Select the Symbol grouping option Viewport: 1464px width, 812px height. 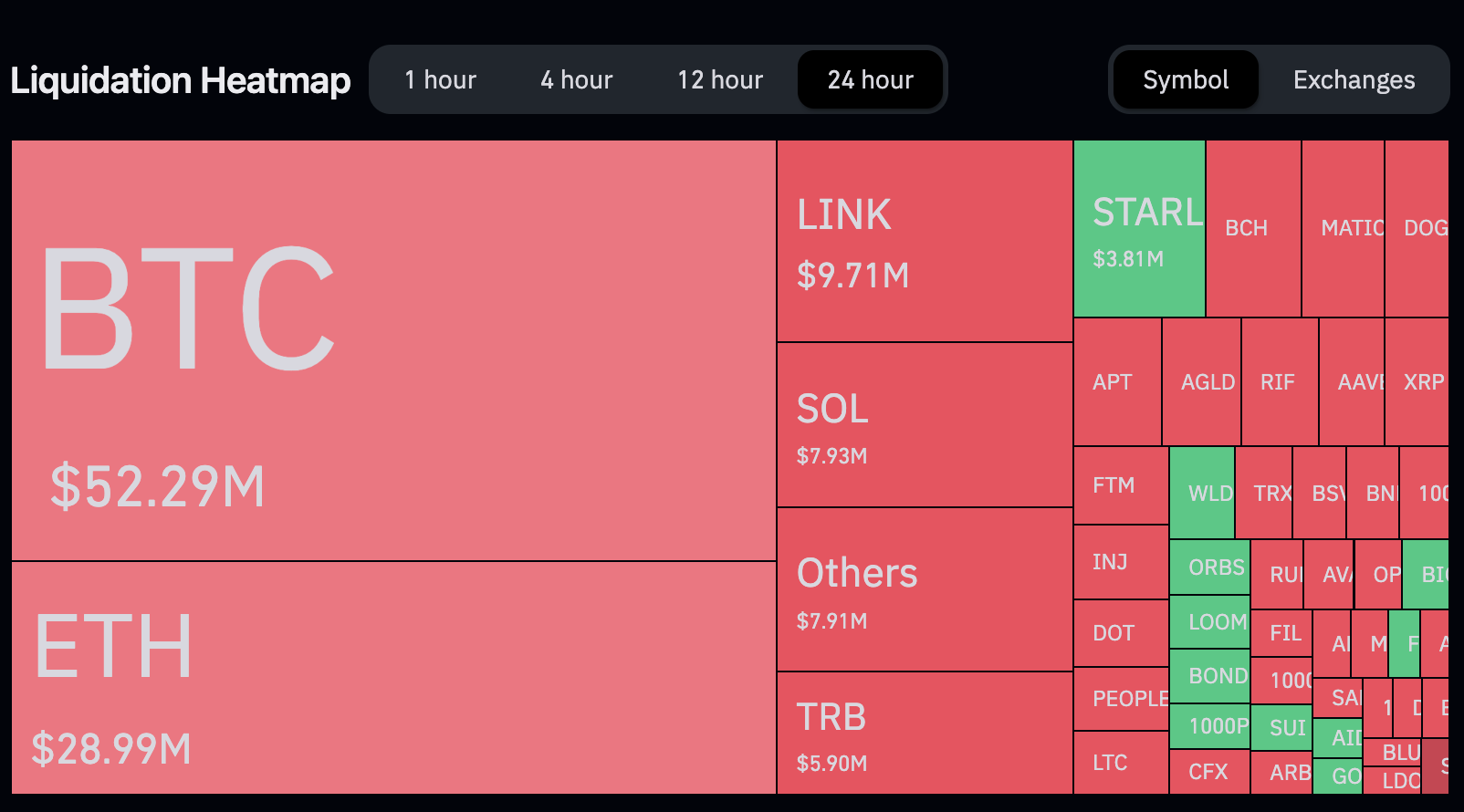(x=1185, y=79)
